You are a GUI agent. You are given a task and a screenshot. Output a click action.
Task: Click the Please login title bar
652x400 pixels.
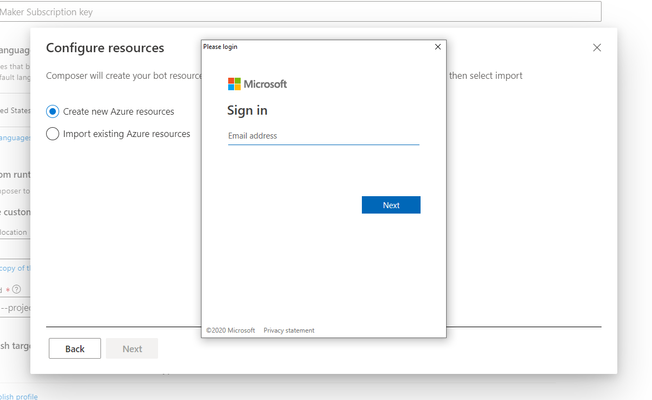tap(316, 47)
